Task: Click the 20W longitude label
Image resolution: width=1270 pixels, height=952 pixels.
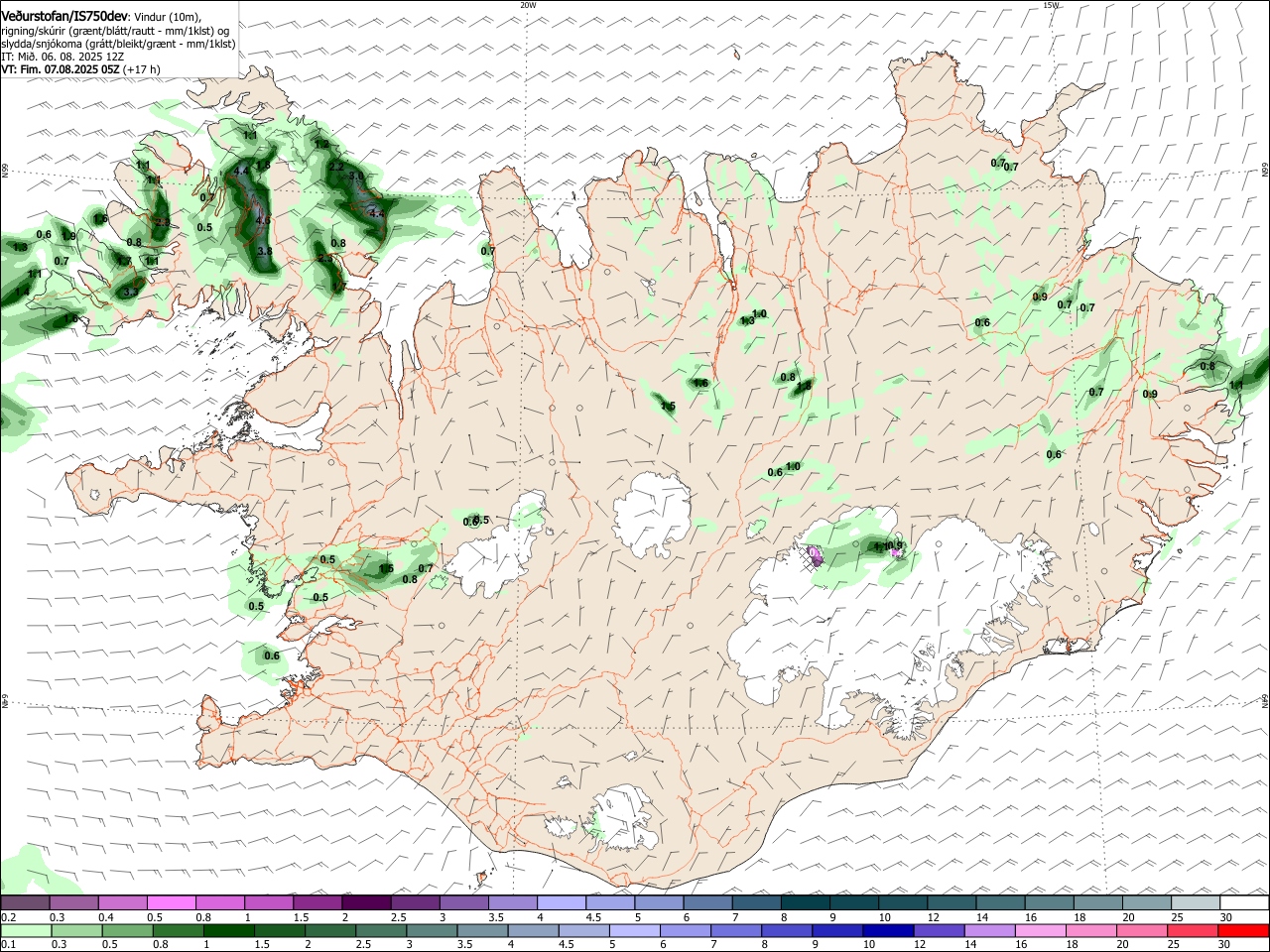Action: pos(528,5)
